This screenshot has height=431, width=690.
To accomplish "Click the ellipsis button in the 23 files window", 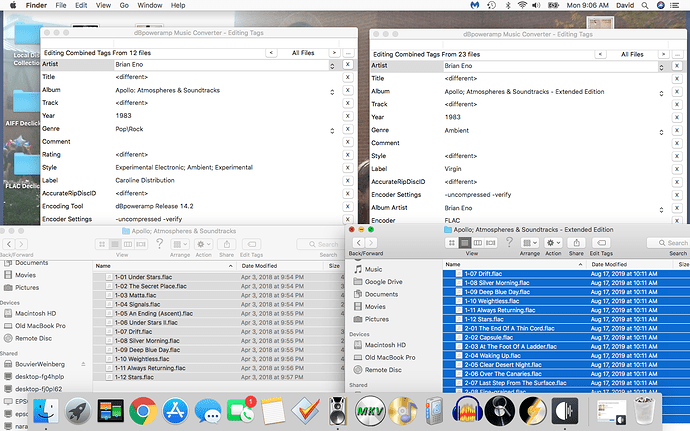I will click(677, 54).
